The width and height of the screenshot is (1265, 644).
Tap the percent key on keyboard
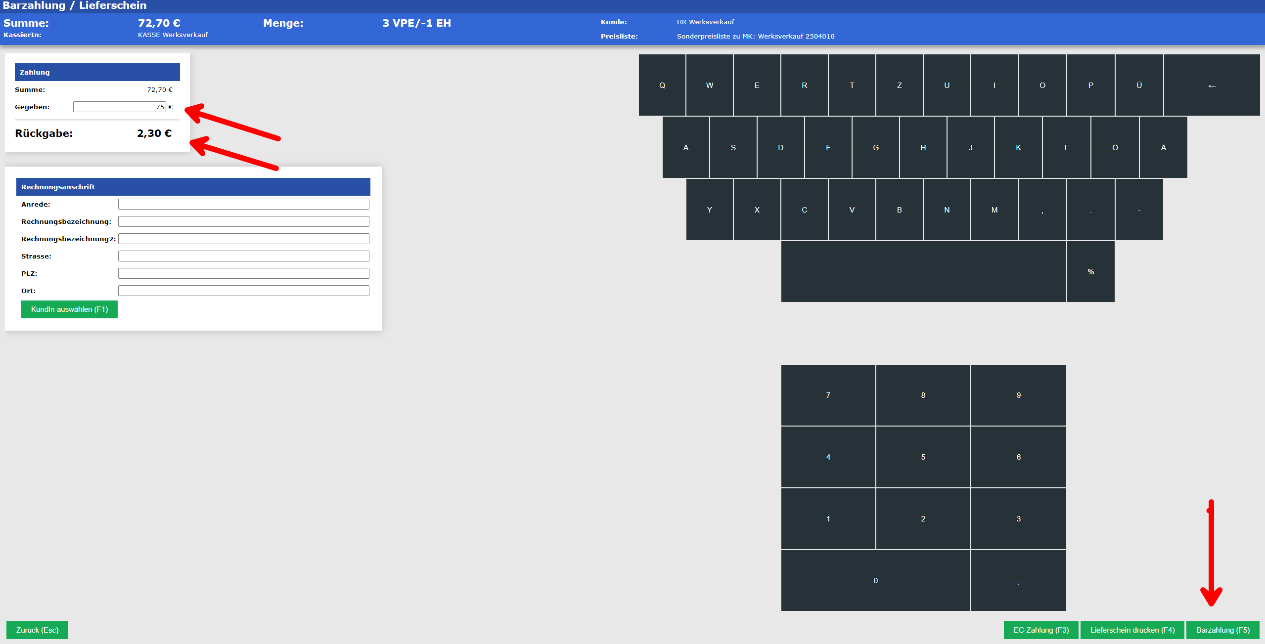tap(1090, 271)
